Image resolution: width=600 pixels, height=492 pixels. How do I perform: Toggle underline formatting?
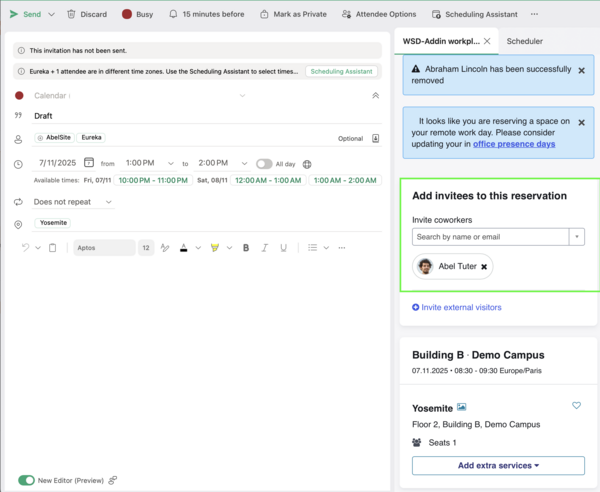(x=283, y=248)
